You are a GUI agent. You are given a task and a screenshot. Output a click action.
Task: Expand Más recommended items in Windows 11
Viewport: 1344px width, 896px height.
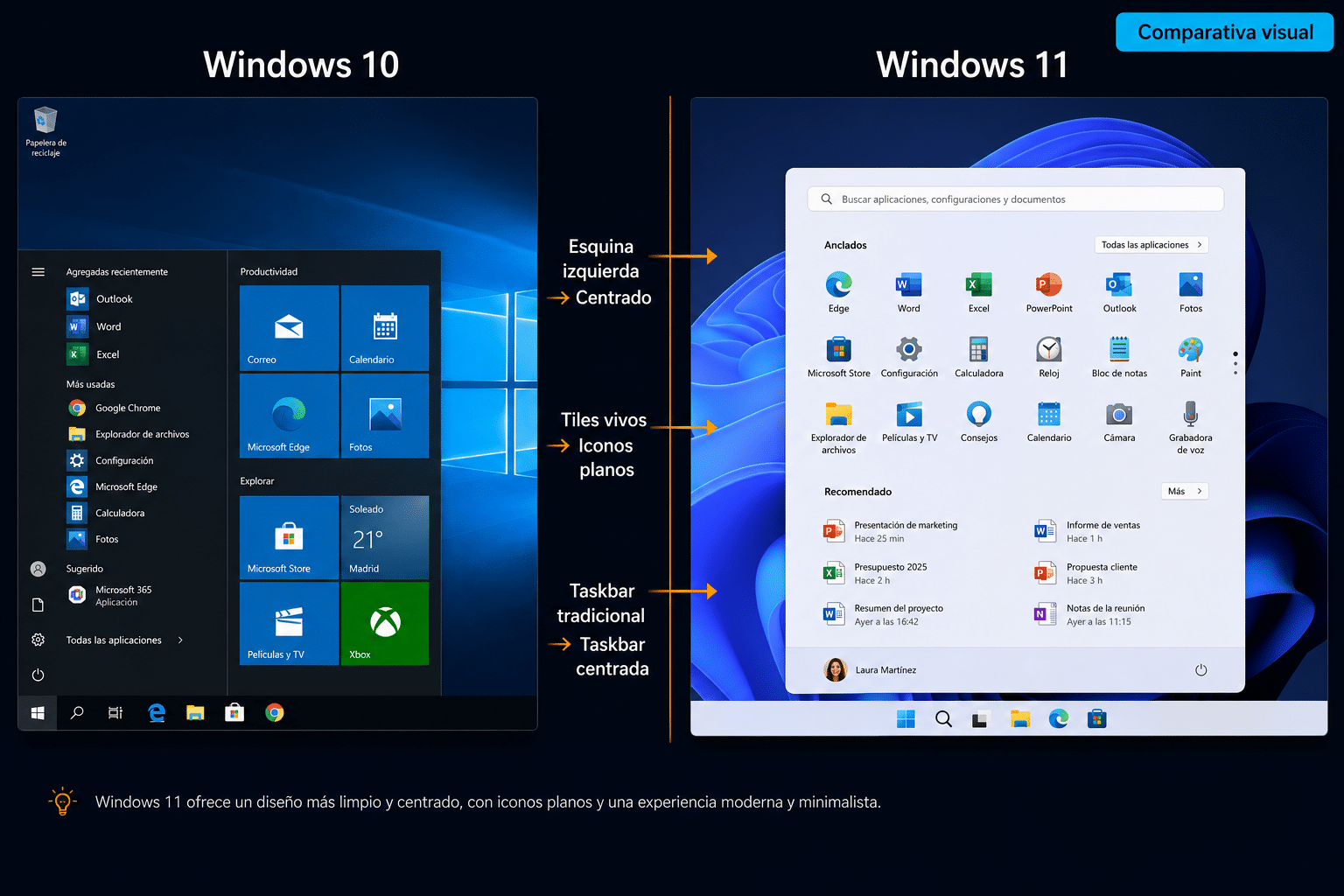[x=1185, y=492]
